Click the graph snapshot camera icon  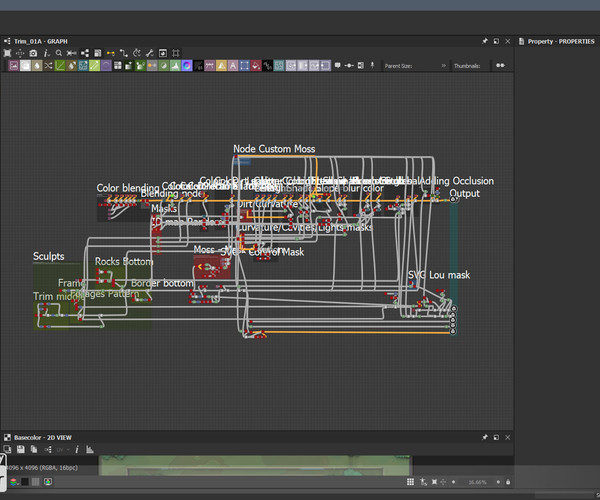point(33,53)
